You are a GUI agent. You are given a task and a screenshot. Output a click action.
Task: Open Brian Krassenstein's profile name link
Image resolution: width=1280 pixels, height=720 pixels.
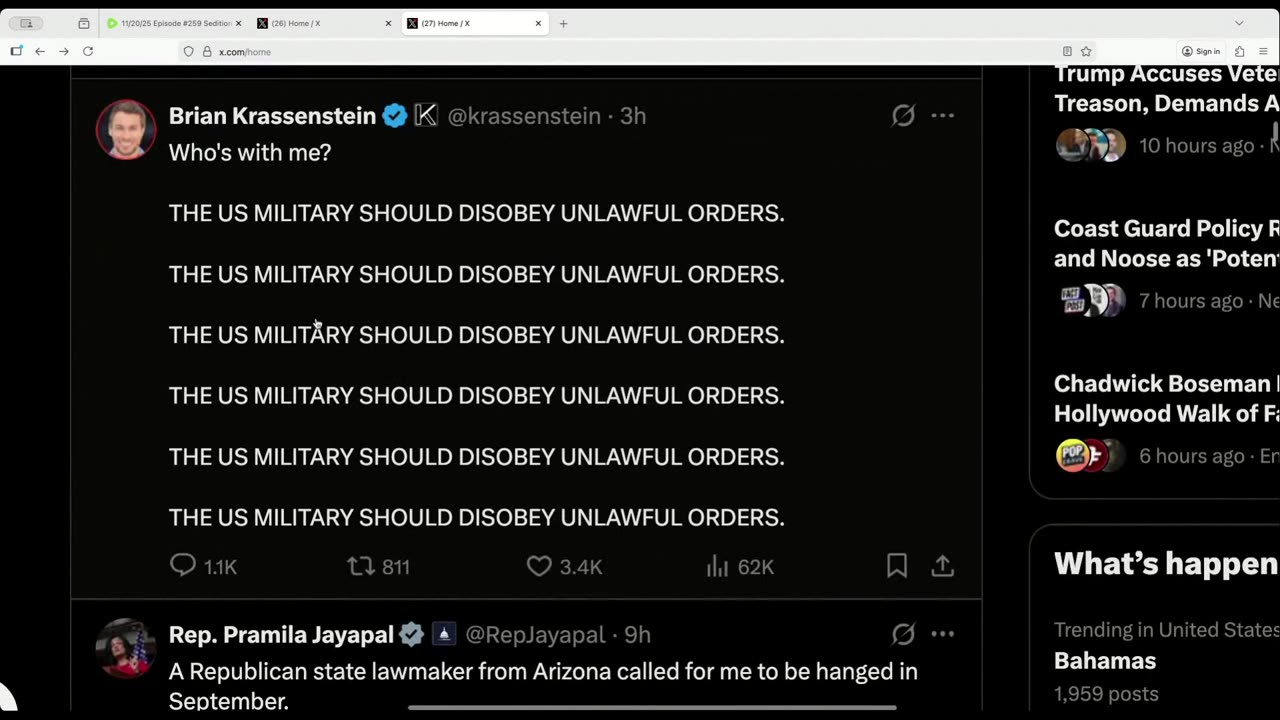pos(272,116)
